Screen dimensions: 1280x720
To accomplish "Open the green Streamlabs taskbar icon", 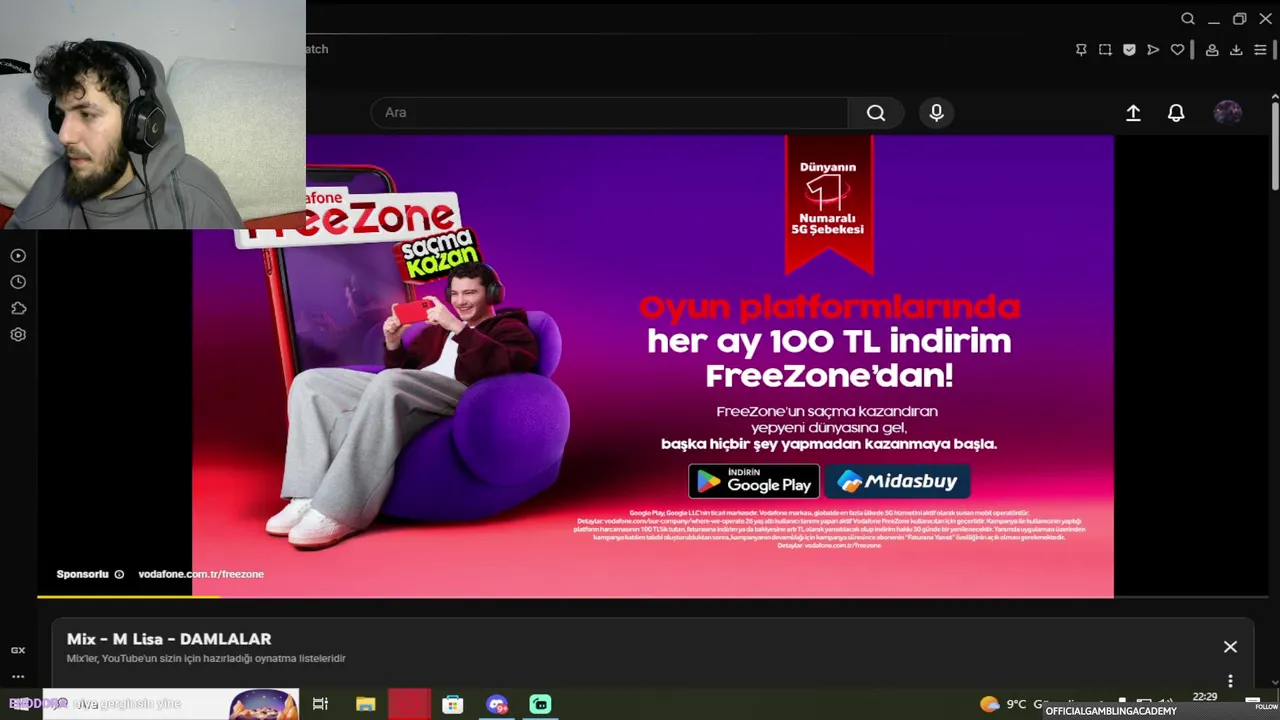I will coord(541,704).
